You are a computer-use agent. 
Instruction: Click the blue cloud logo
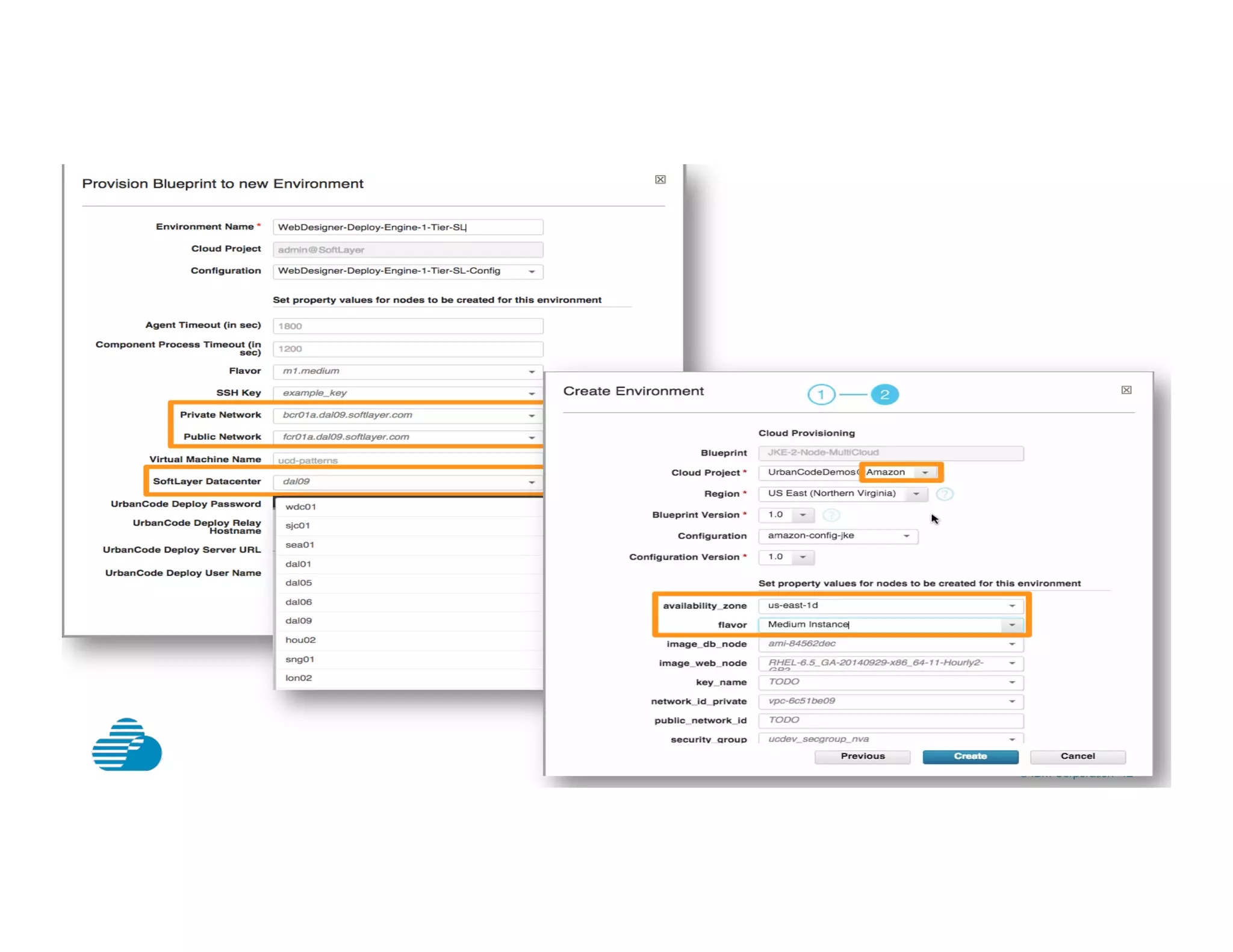(x=127, y=745)
